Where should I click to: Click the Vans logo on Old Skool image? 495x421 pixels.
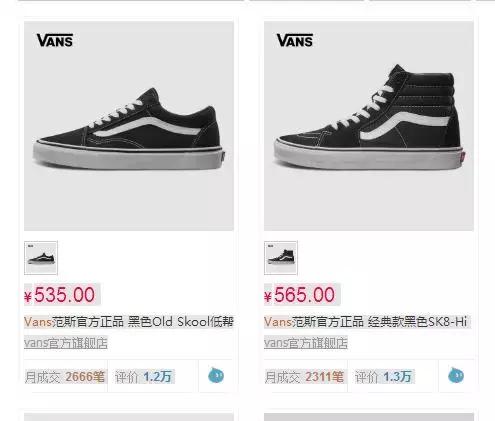(55, 40)
